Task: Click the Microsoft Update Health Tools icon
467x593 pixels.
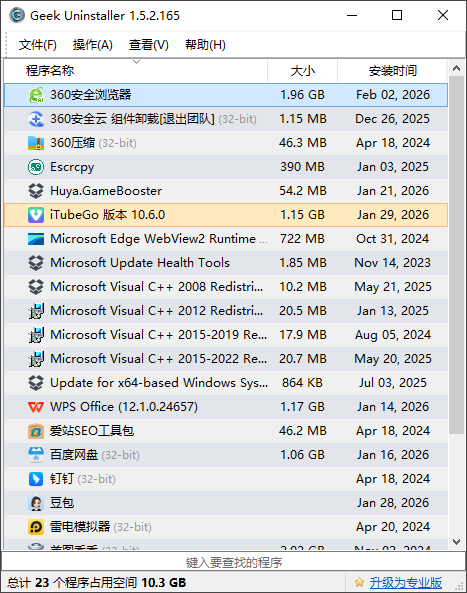Action: click(x=36, y=263)
